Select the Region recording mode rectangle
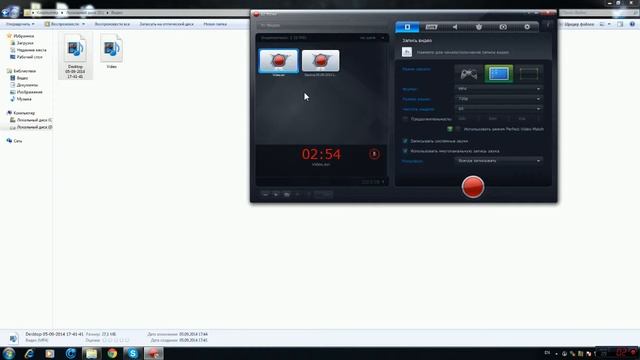This screenshot has width=640, height=360. (529, 74)
